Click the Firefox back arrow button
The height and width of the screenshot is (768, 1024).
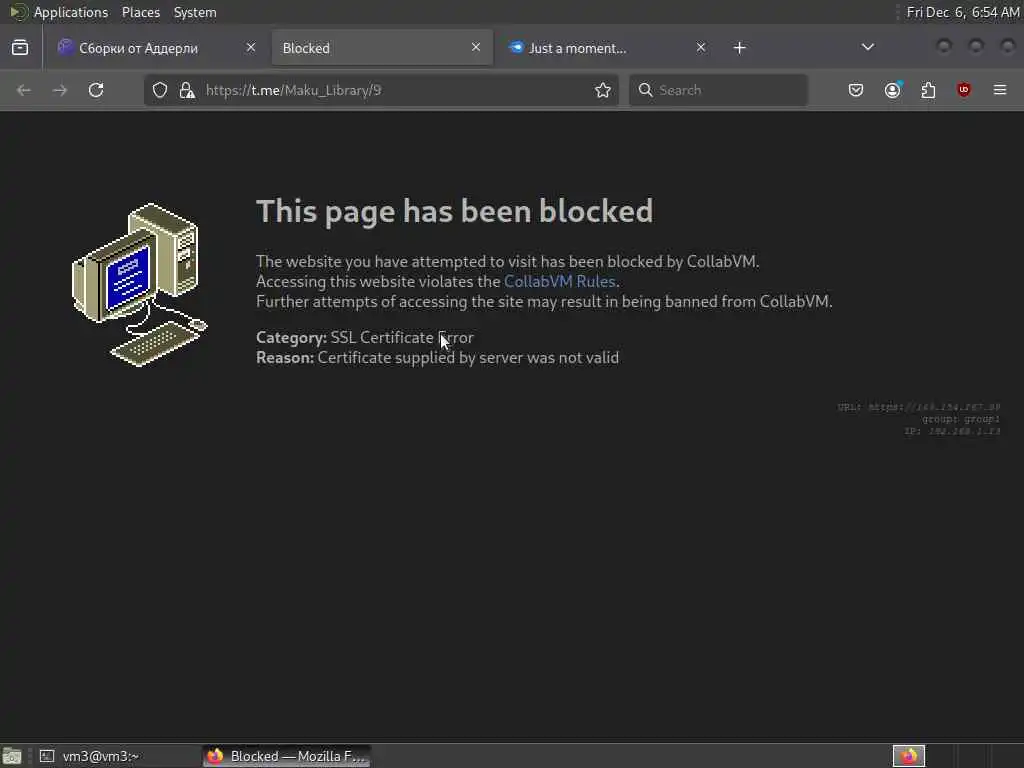(24, 90)
